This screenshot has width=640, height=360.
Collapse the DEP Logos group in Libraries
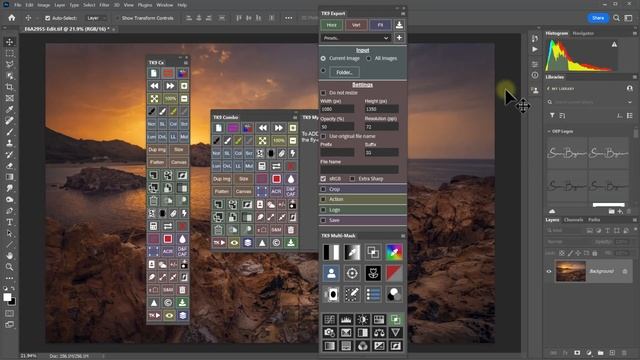[x=549, y=131]
